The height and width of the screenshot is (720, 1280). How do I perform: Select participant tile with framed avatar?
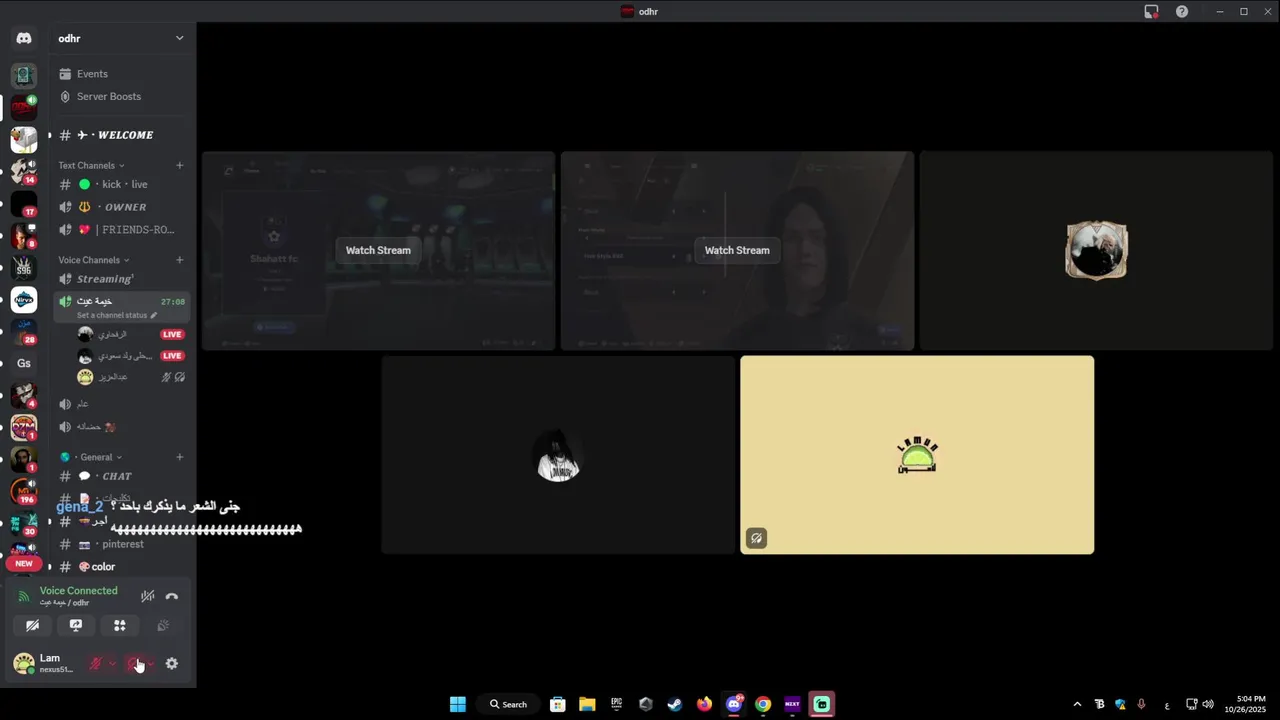(x=1096, y=251)
